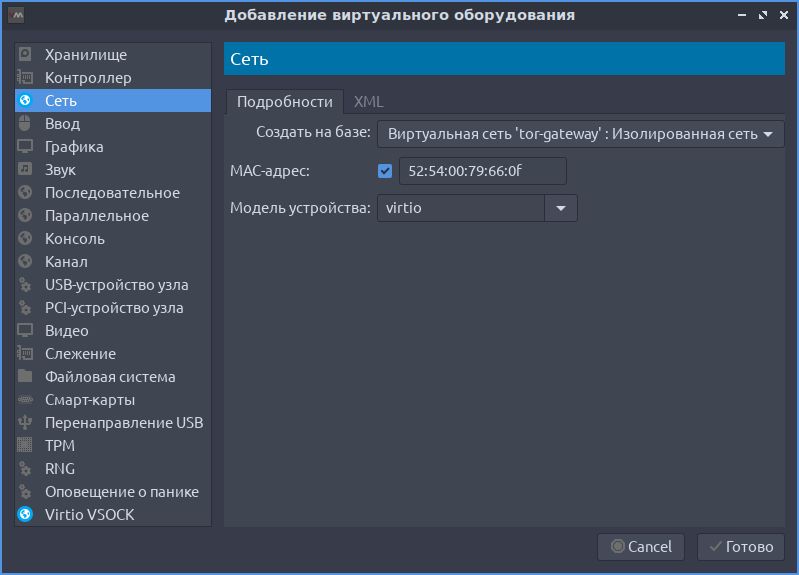Select PCI-устройство узла entry
The width and height of the screenshot is (799, 575).
pos(113,307)
